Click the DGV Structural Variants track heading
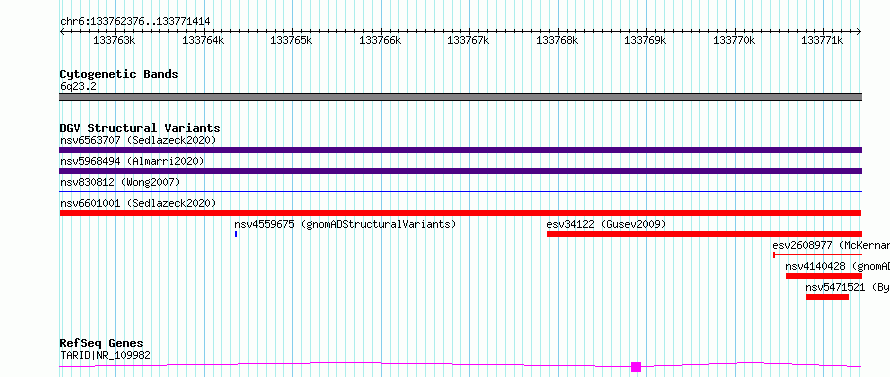 (140, 128)
